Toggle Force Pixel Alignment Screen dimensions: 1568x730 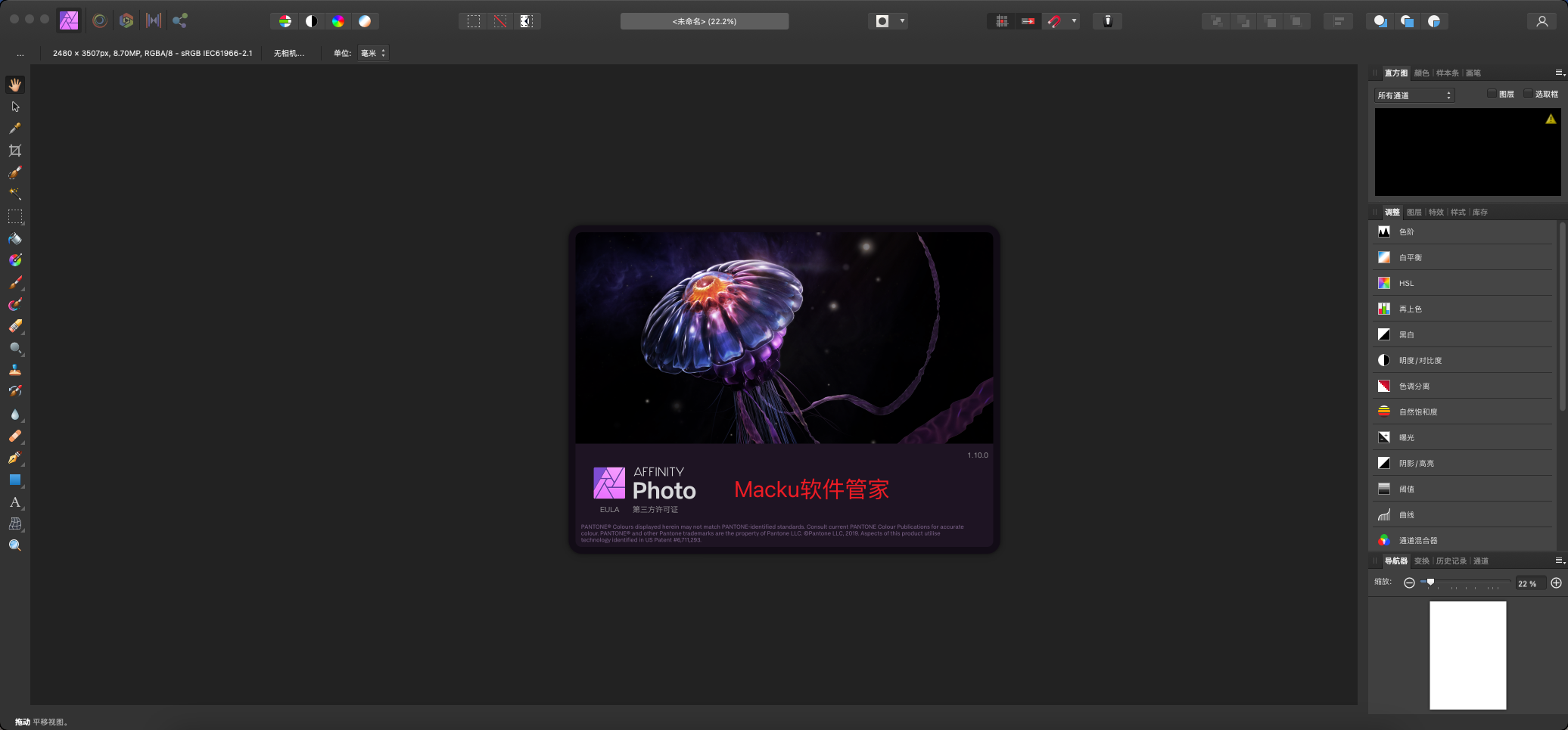[1002, 21]
